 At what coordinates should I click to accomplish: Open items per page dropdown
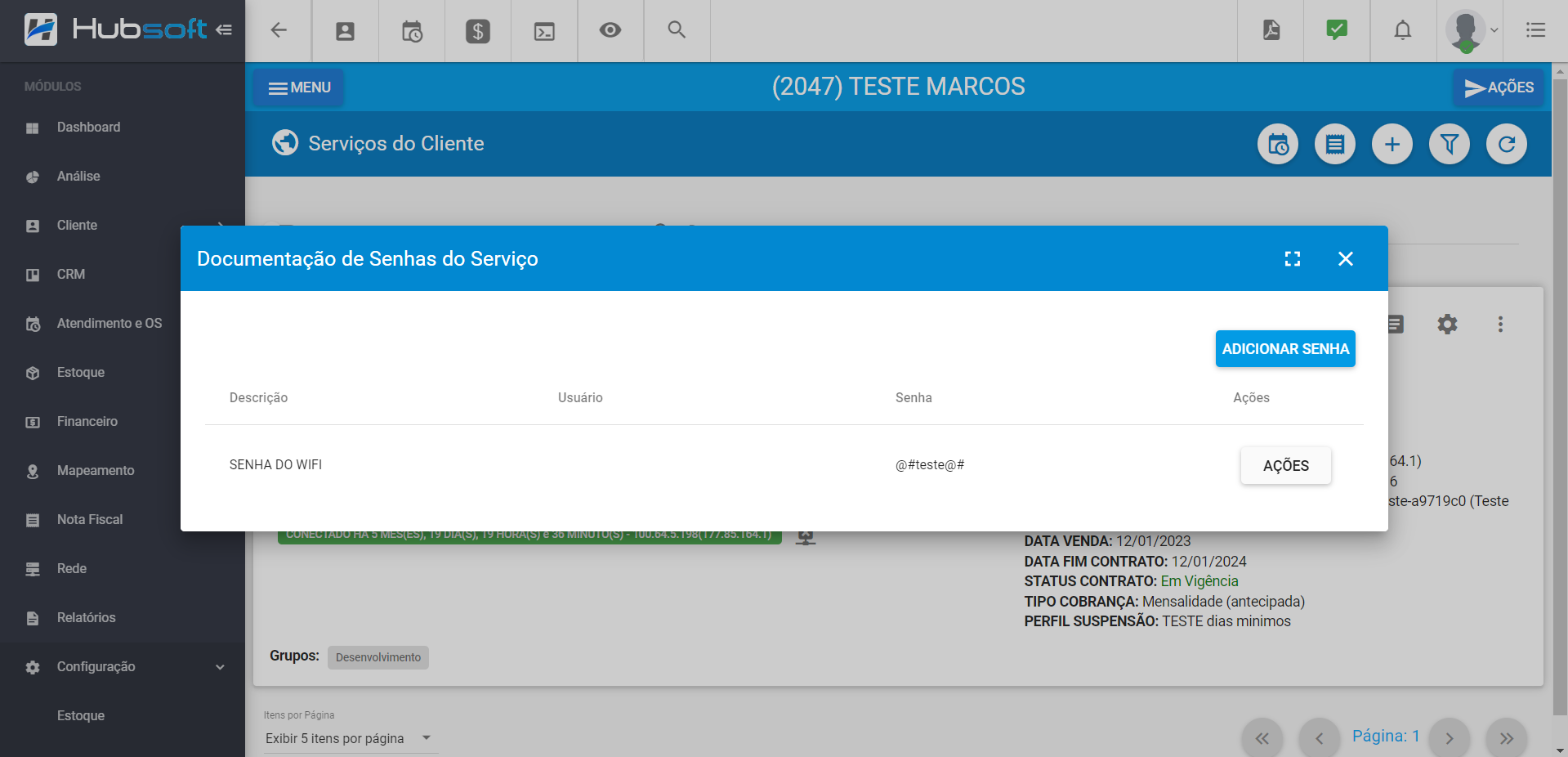pos(350,738)
